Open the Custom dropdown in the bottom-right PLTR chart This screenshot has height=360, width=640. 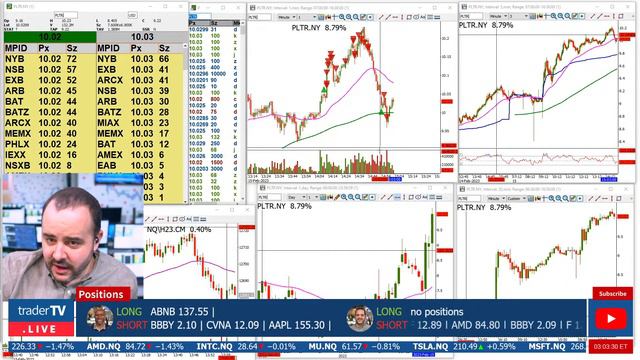click(x=516, y=198)
